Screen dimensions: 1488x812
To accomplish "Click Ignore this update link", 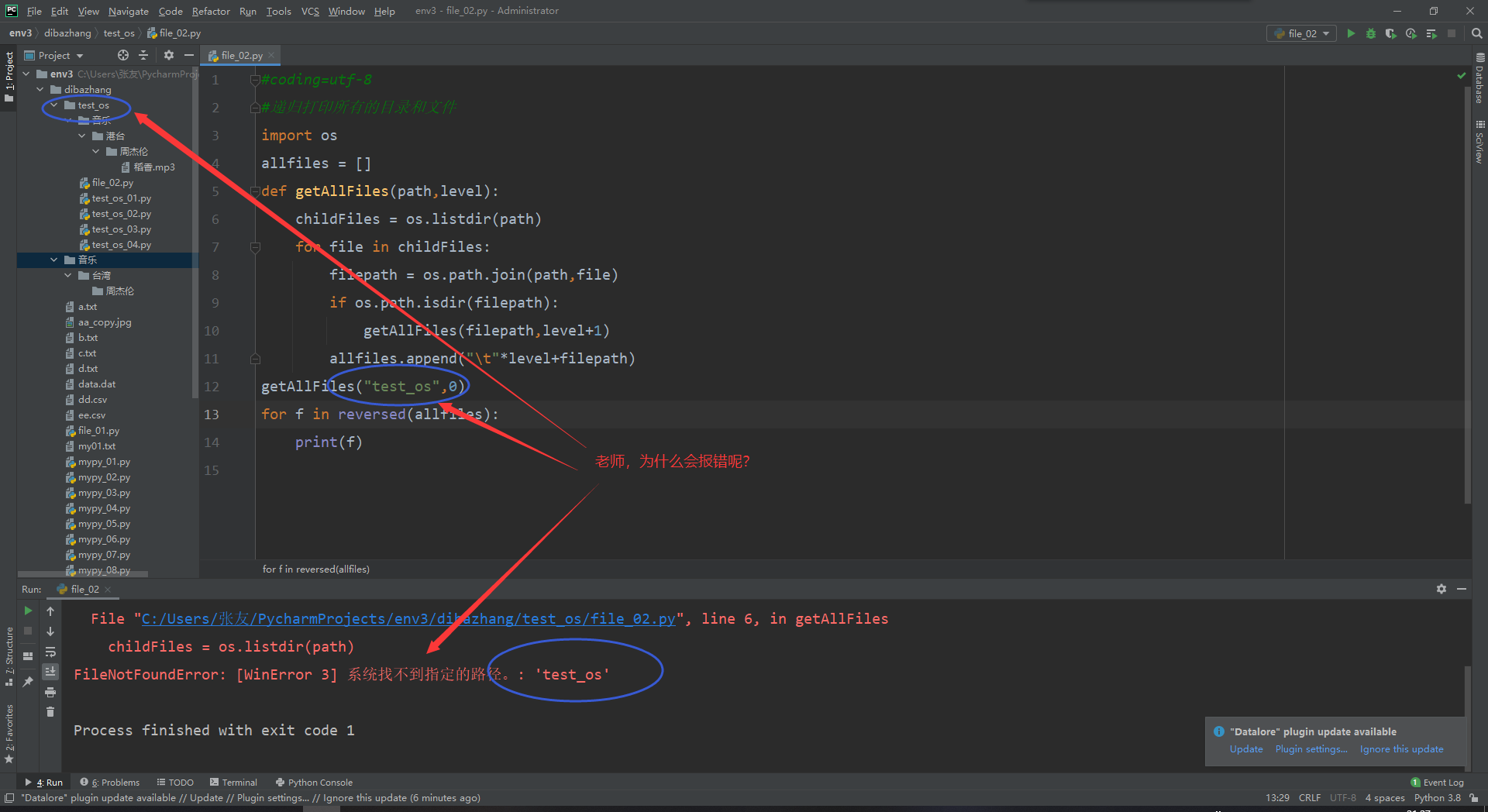I will tap(1401, 749).
